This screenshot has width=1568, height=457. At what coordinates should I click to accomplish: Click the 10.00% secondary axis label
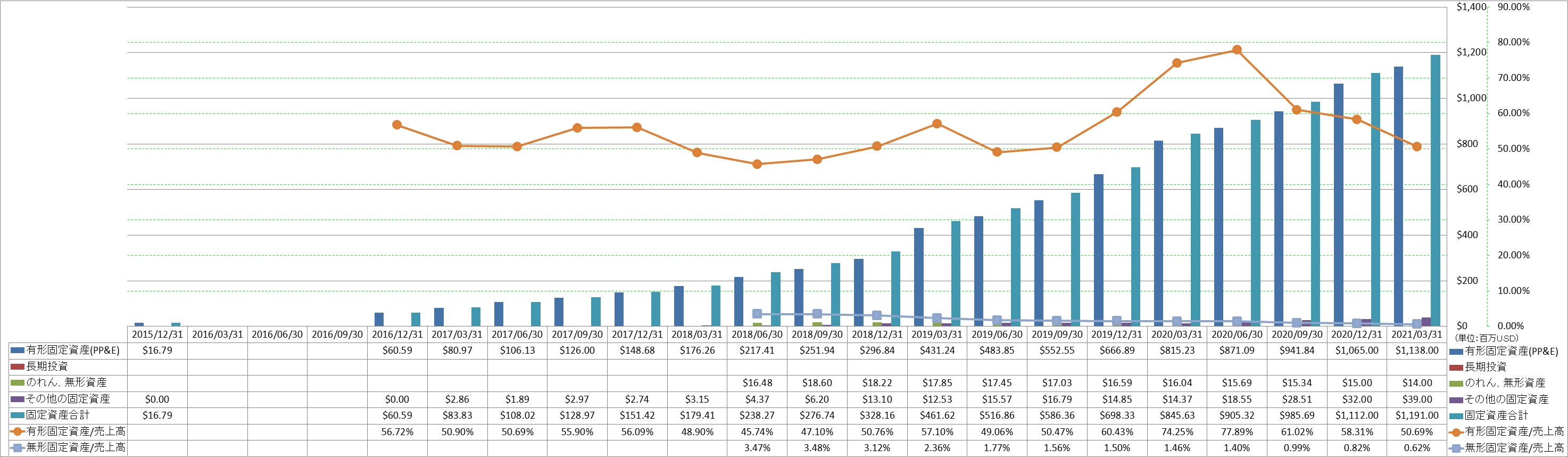pos(1514,291)
